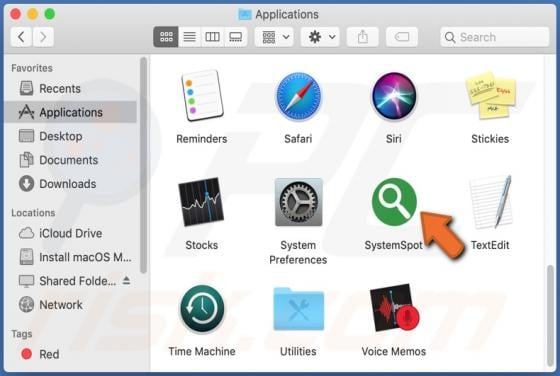Viewport: 560px width, 376px height.
Task: Open Recents in the sidebar
Action: pos(71,88)
